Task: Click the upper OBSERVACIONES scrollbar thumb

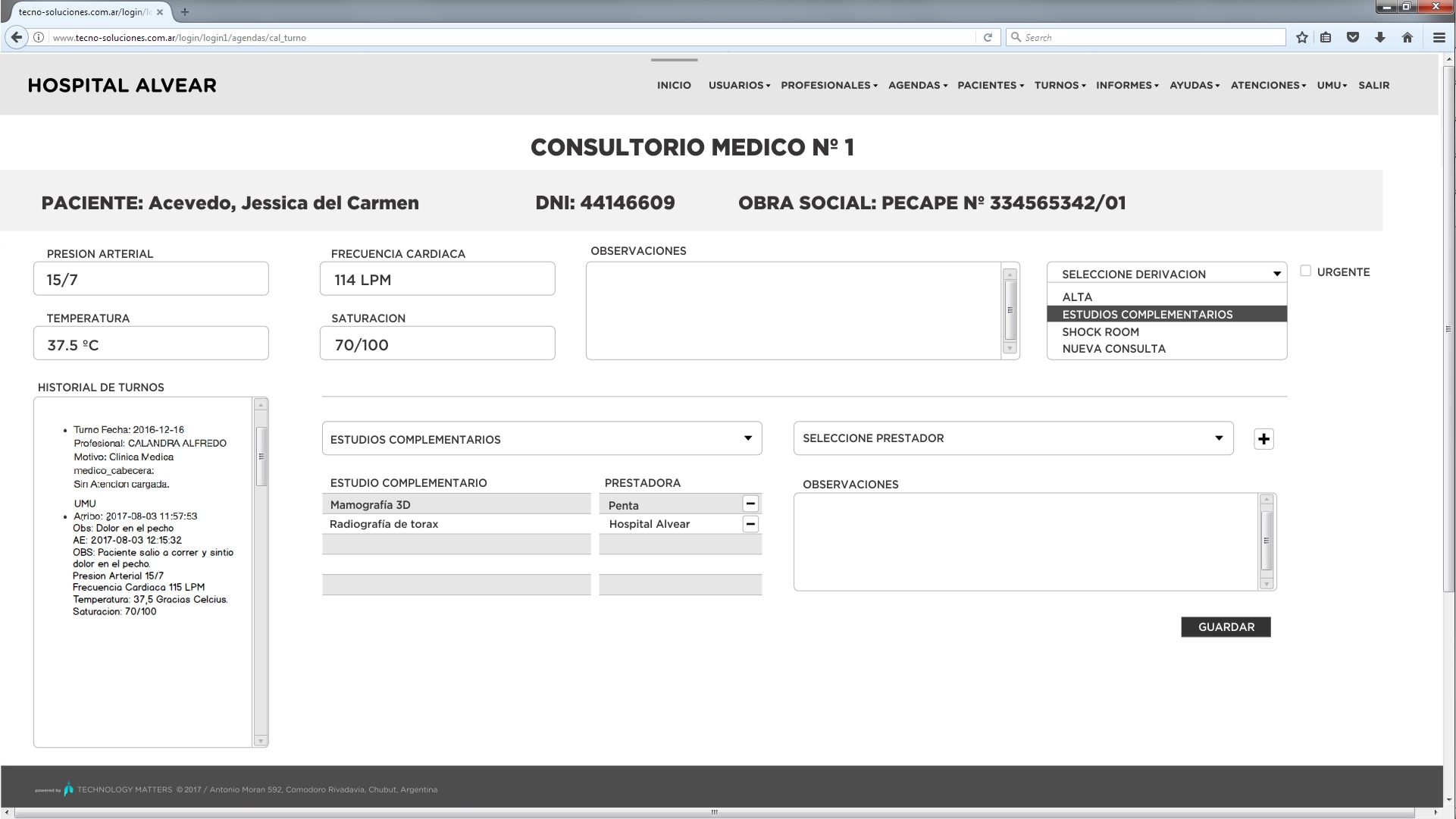Action: [1010, 310]
